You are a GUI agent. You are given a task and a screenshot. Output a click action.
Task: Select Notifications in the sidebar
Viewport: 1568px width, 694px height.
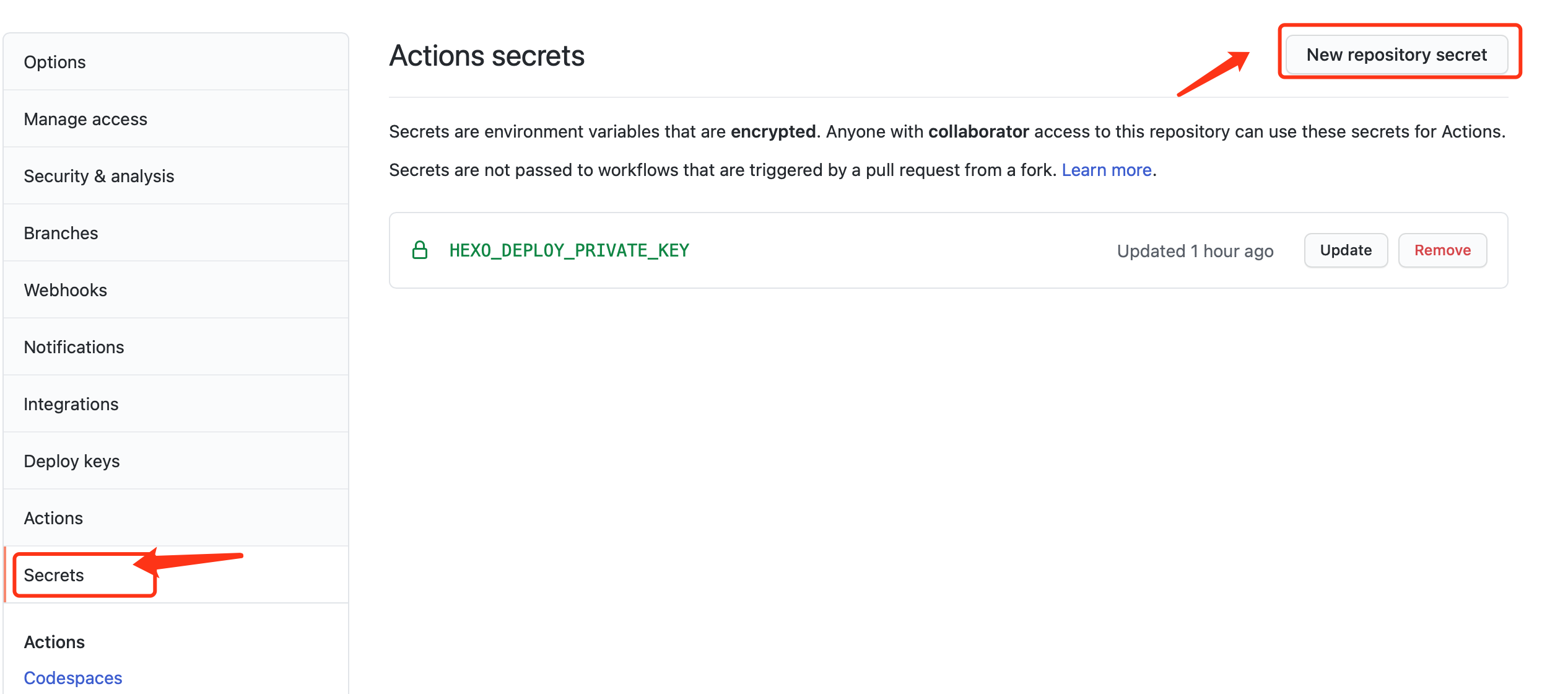(176, 347)
